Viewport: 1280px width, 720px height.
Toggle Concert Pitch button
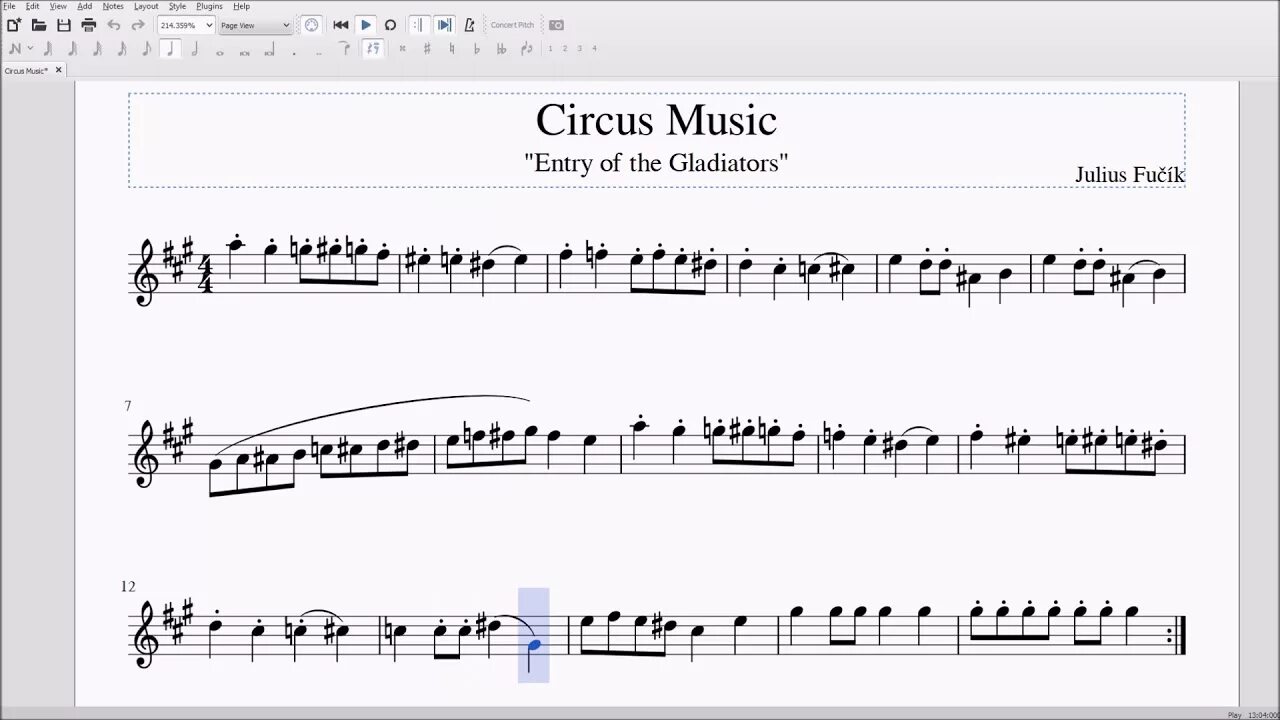pyautogui.click(x=512, y=25)
